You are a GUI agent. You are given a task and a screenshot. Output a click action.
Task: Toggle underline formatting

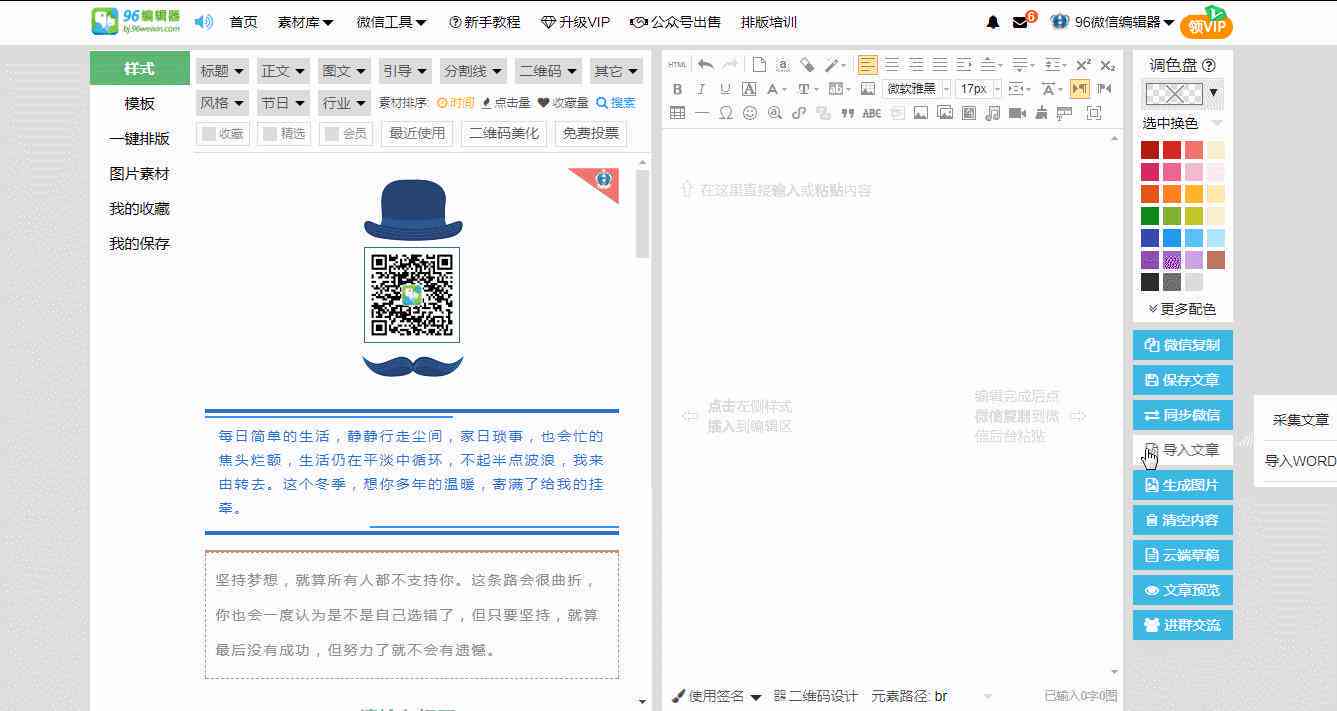(725, 89)
